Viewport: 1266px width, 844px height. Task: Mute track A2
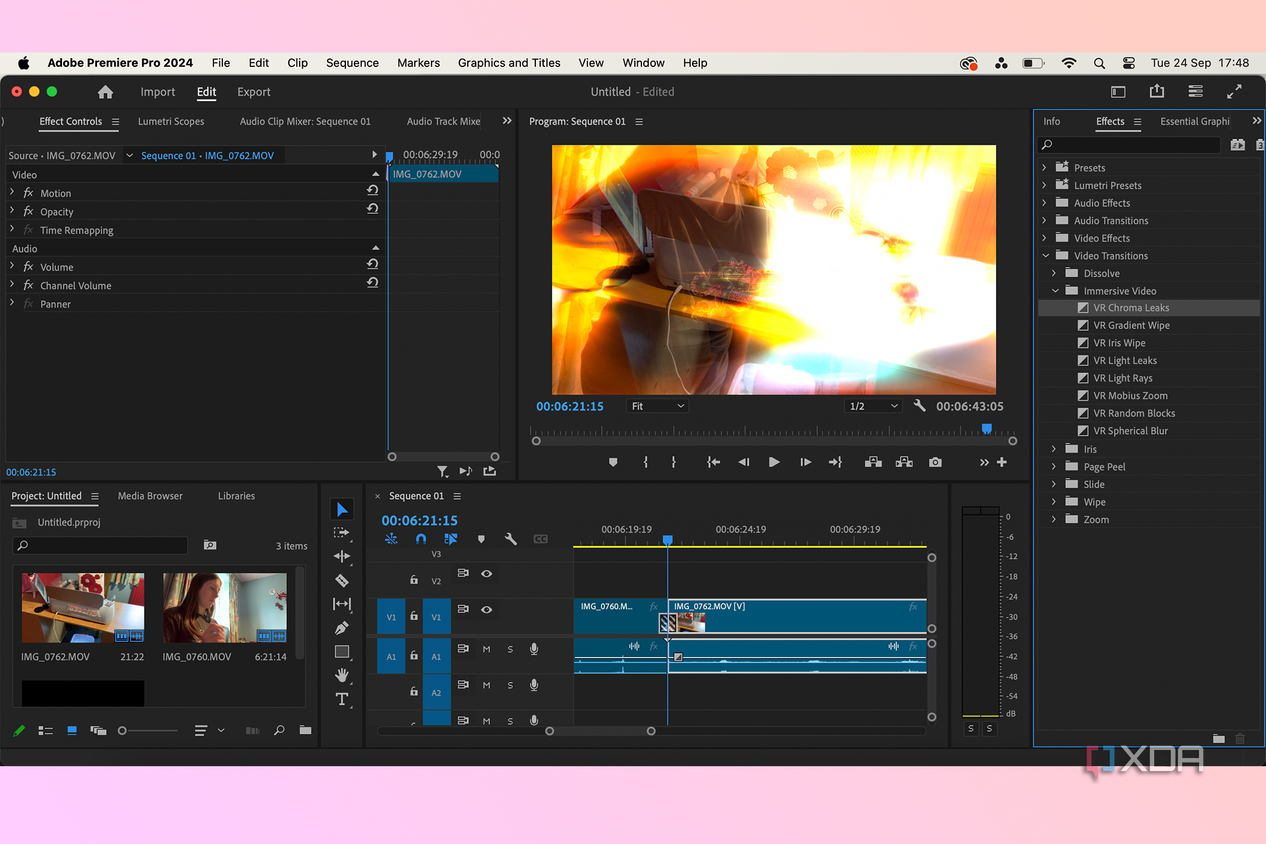(487, 685)
